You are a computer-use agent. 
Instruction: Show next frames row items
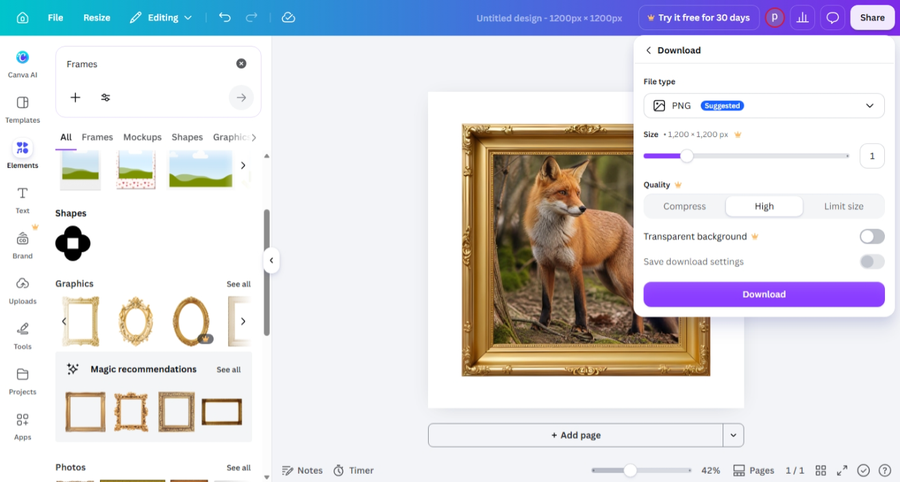coord(243,166)
